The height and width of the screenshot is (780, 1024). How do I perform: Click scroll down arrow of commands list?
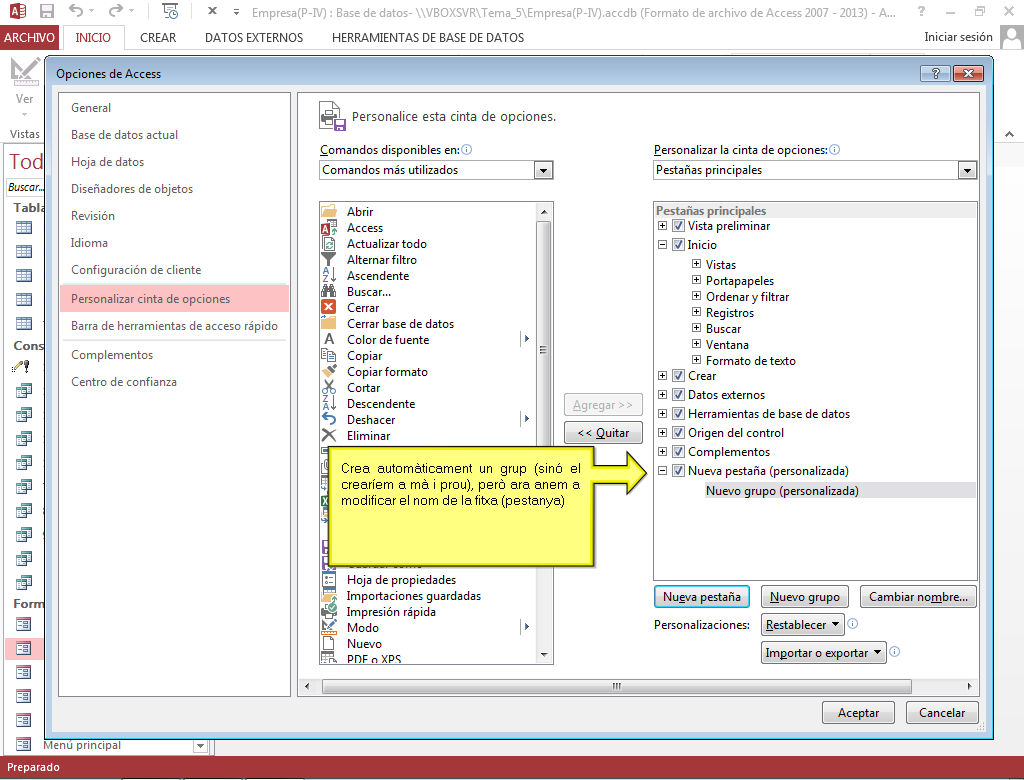pyautogui.click(x=544, y=655)
